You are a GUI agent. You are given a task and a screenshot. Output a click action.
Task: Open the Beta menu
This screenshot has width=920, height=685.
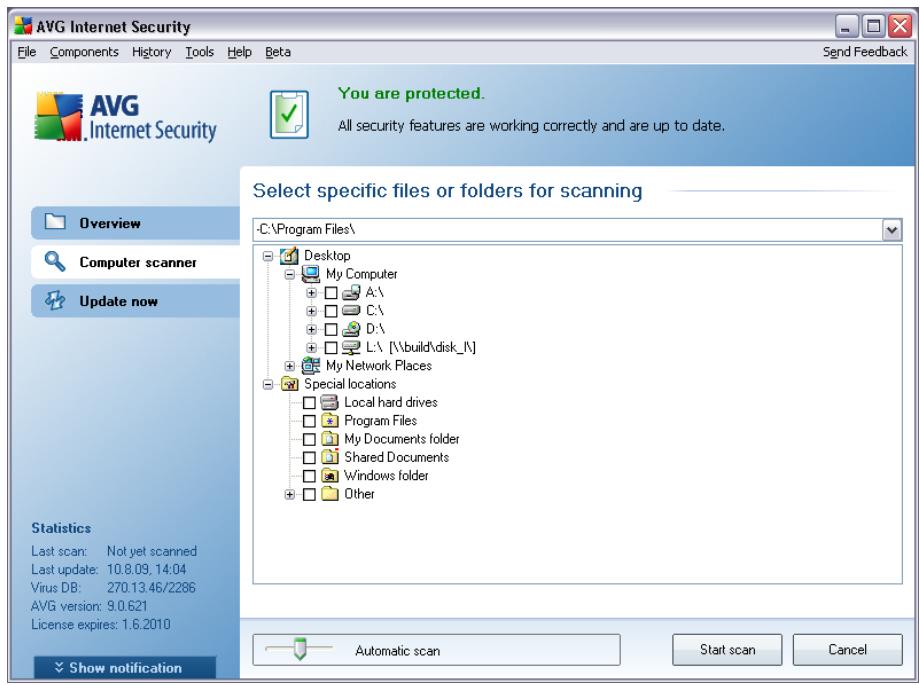(x=278, y=52)
